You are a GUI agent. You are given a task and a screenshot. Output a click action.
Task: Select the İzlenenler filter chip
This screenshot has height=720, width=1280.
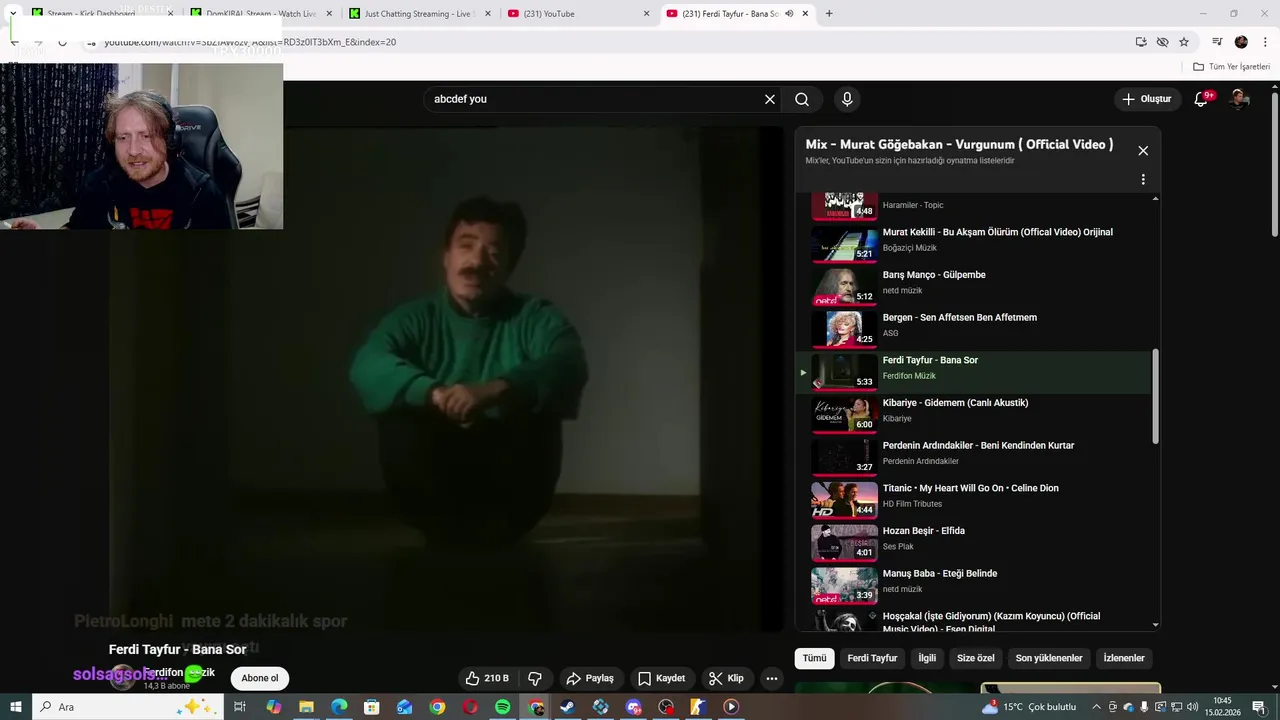[x=1124, y=658]
